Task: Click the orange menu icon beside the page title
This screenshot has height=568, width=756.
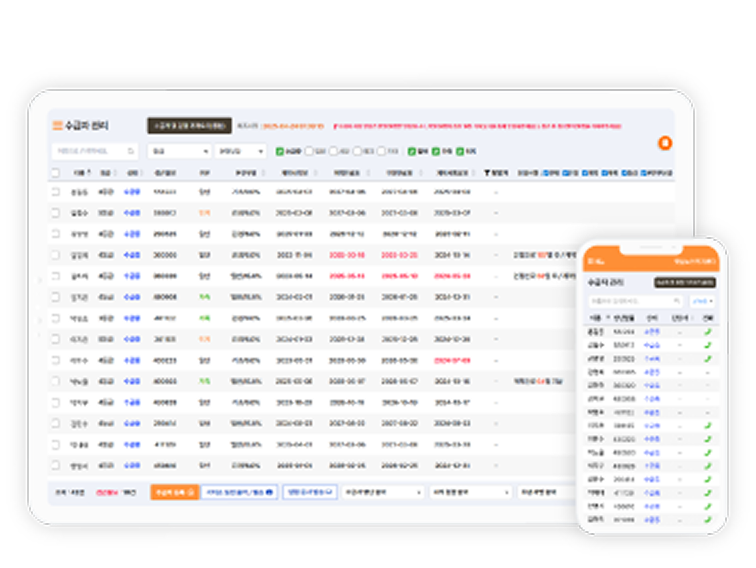Action: 56,126
